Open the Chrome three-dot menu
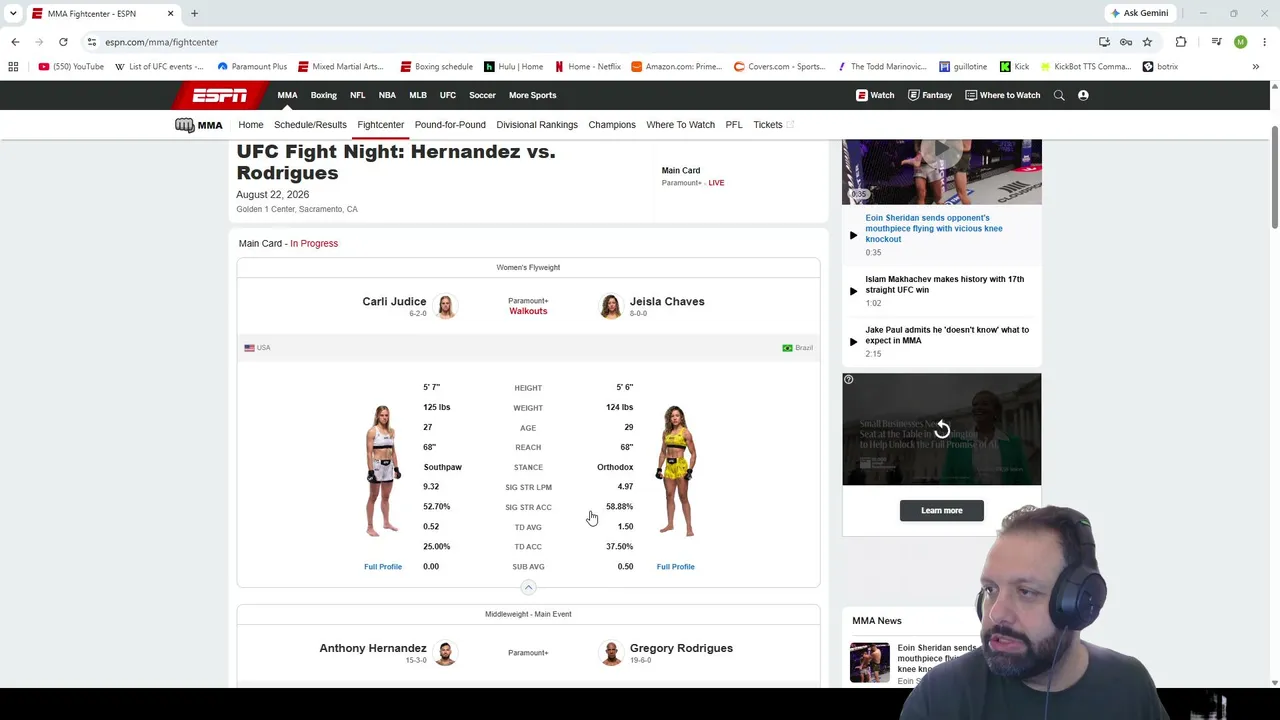1280x720 pixels. pos(1264,42)
